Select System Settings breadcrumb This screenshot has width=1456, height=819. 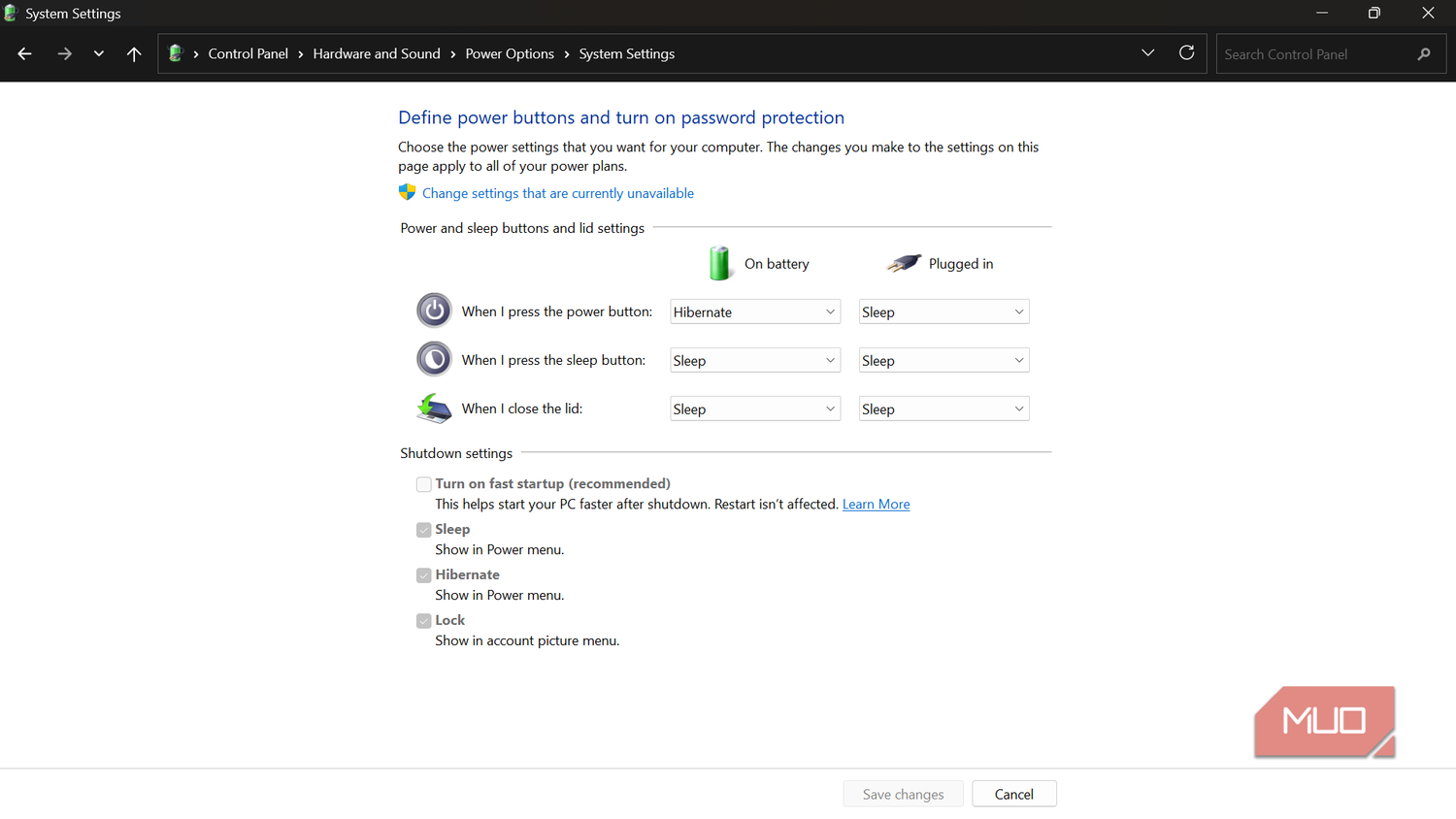coord(627,54)
